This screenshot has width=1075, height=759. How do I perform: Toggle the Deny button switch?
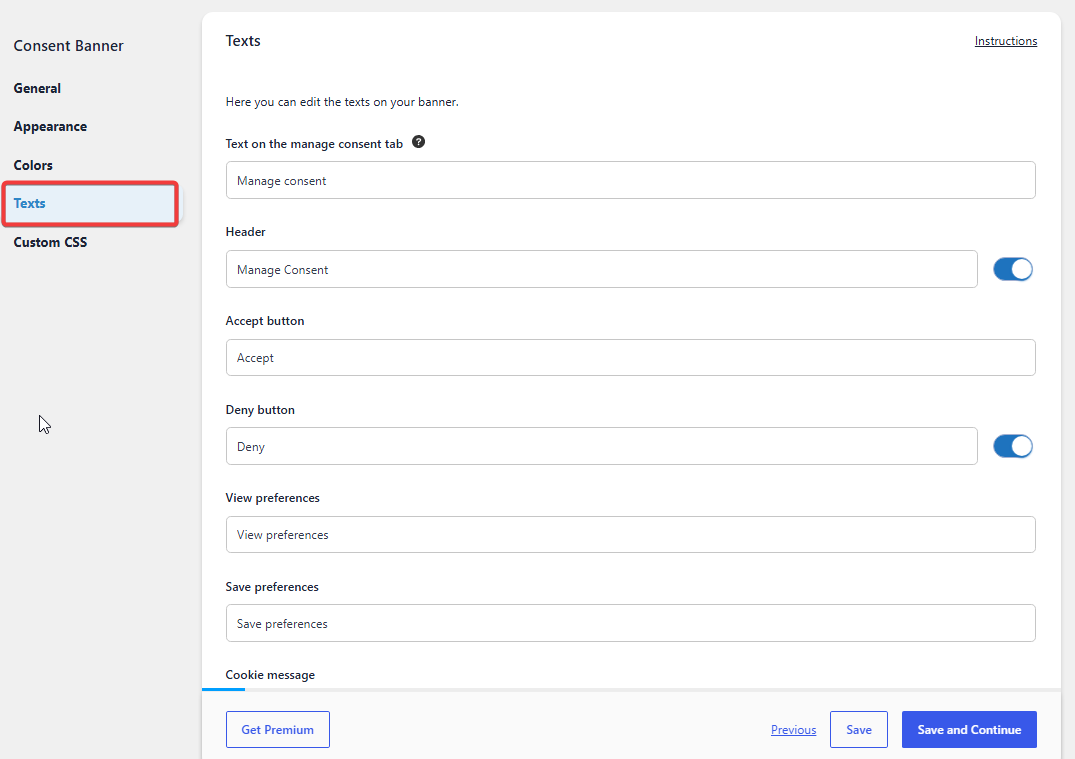1013,446
